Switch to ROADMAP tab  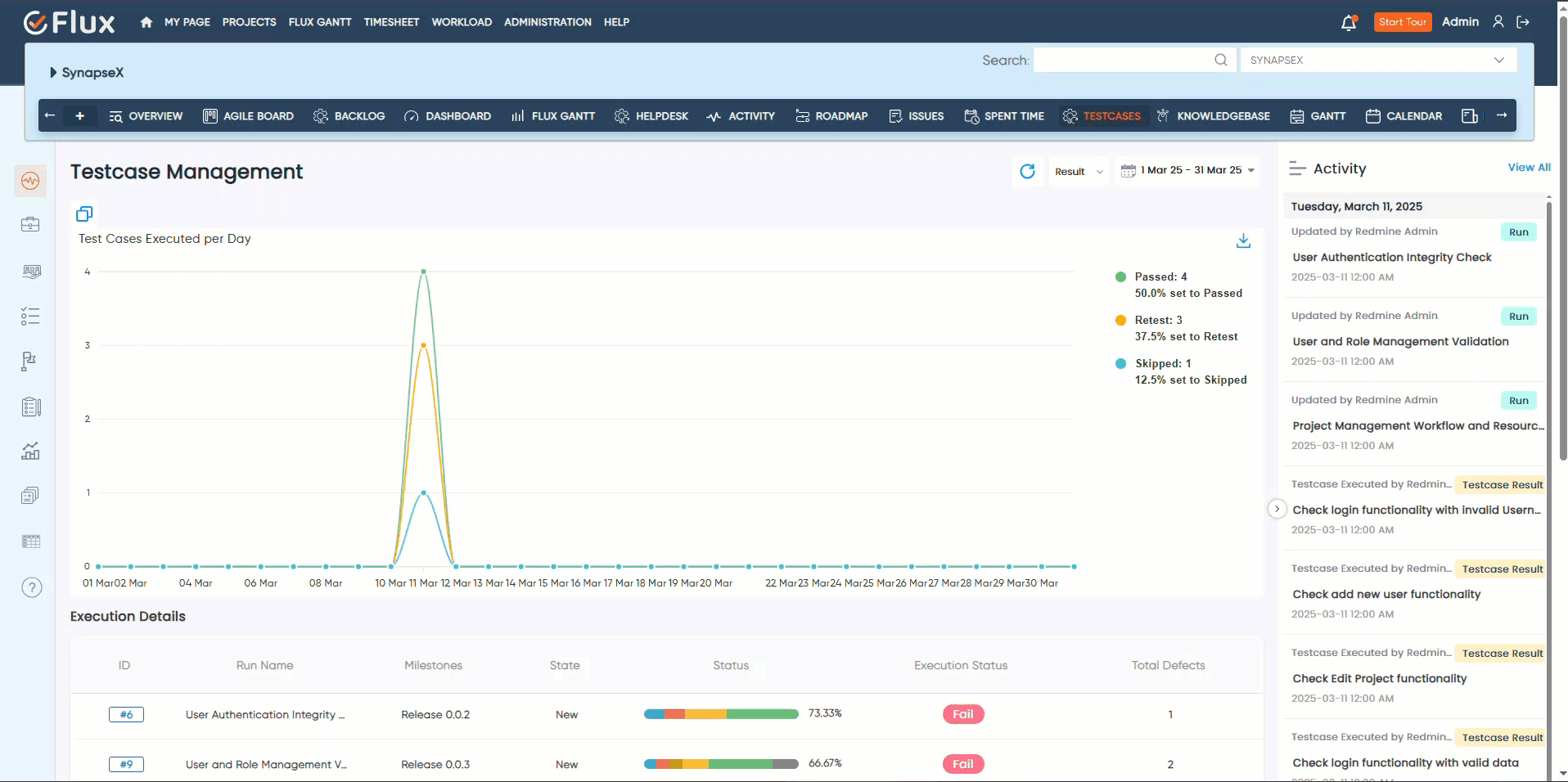pyautogui.click(x=831, y=116)
